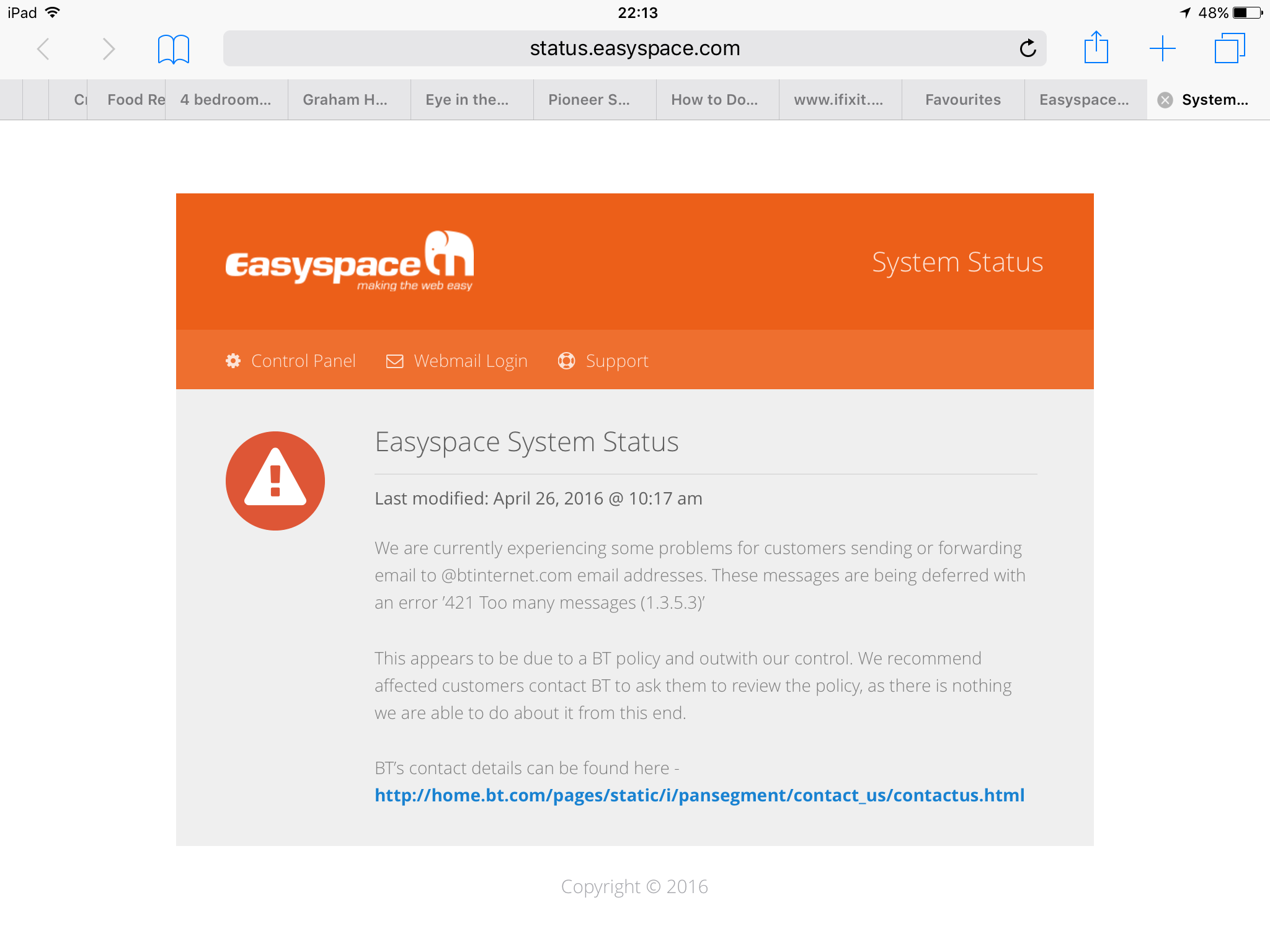1270x952 pixels.
Task: Open the www.ifixit tab
Action: point(838,100)
